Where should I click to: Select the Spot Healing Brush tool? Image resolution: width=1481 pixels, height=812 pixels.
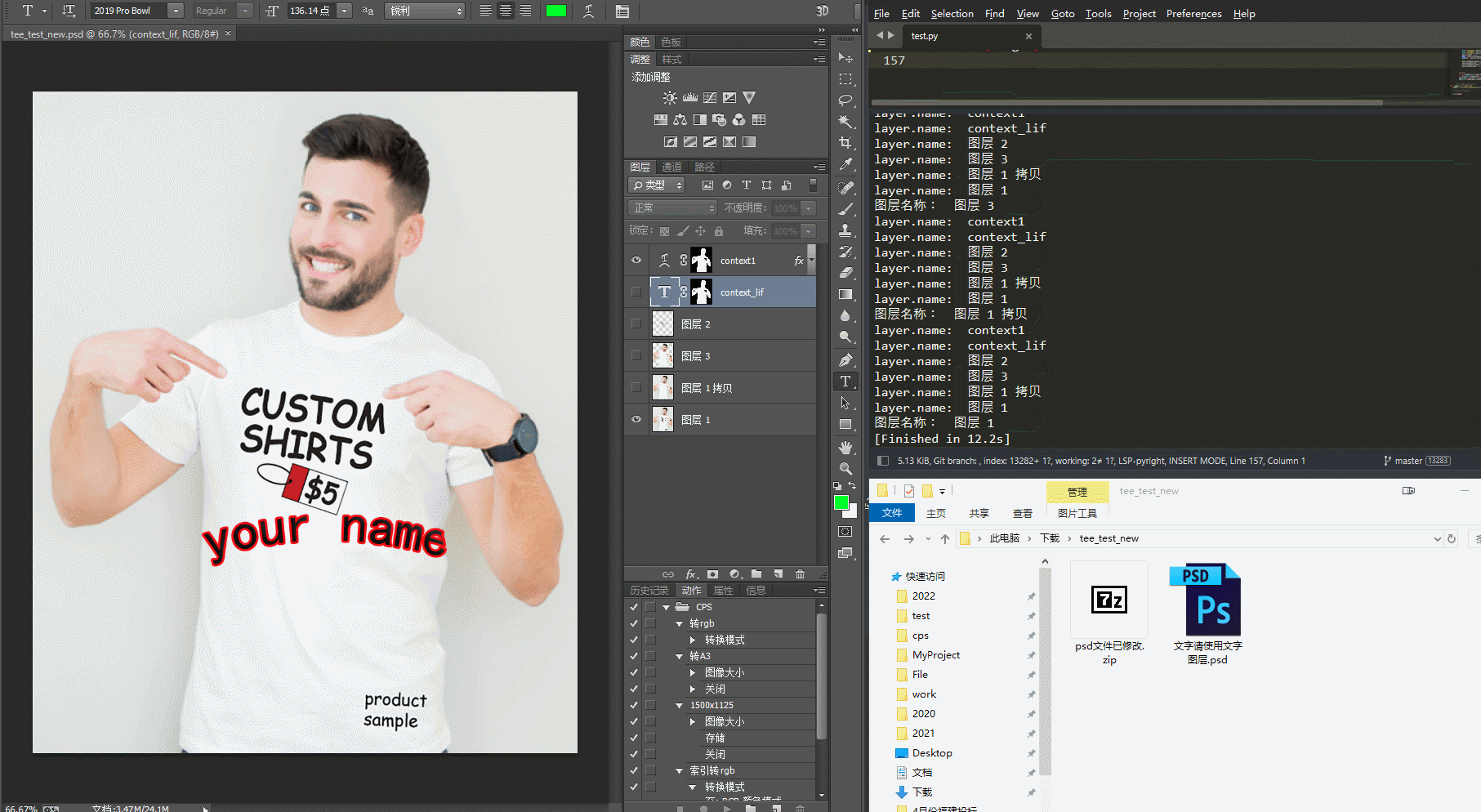845,188
